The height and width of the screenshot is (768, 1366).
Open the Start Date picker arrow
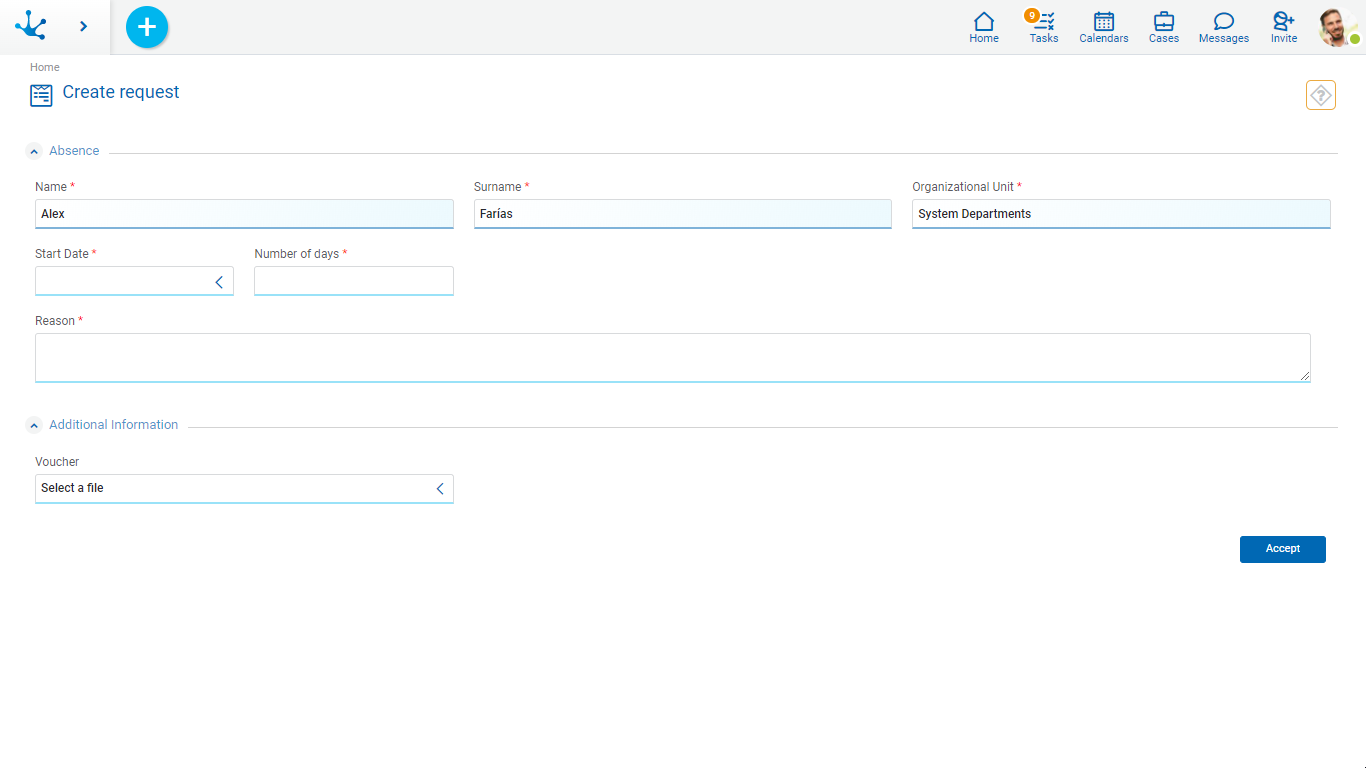(219, 282)
